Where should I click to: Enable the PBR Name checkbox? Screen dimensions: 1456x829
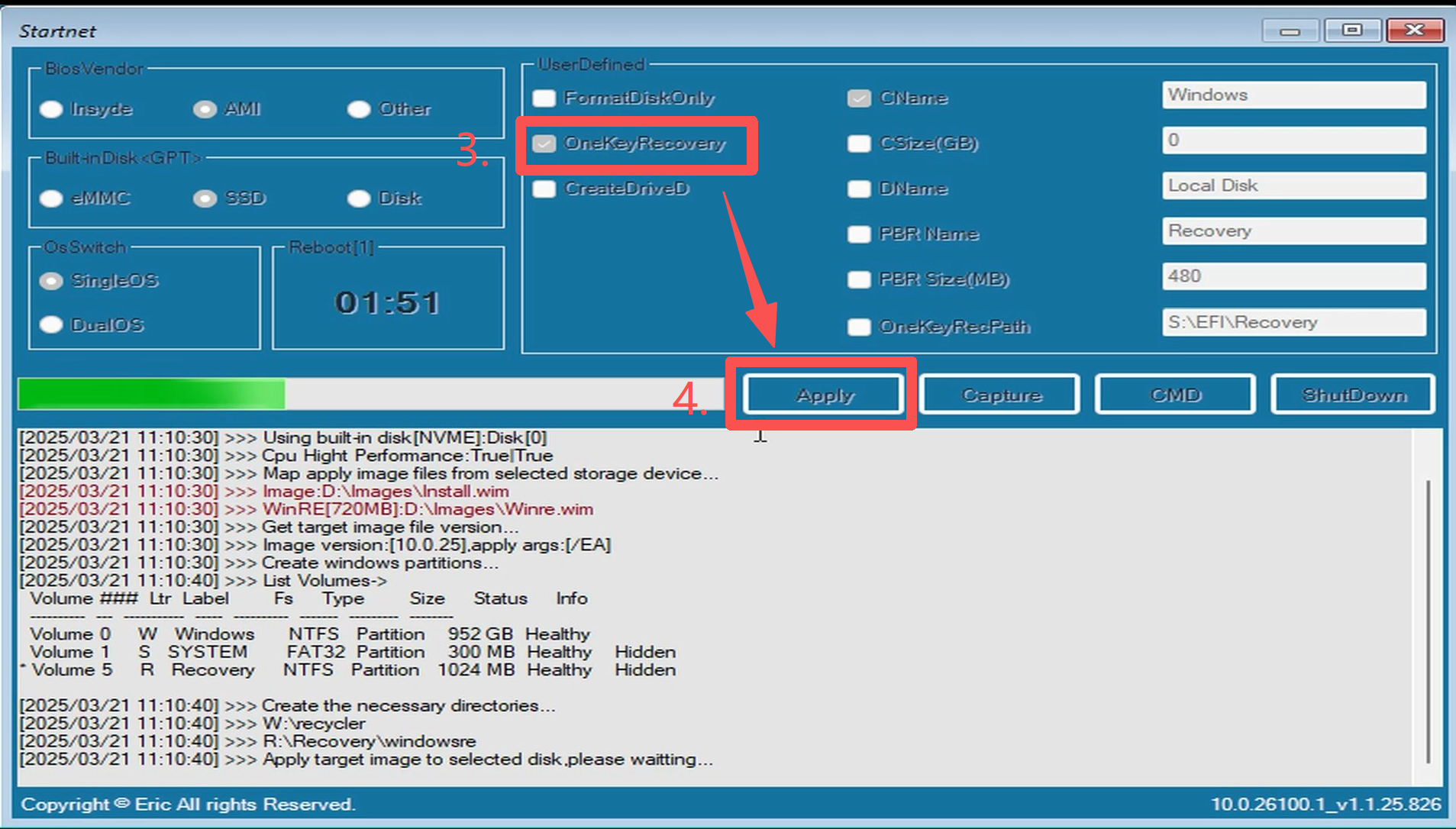coord(859,234)
